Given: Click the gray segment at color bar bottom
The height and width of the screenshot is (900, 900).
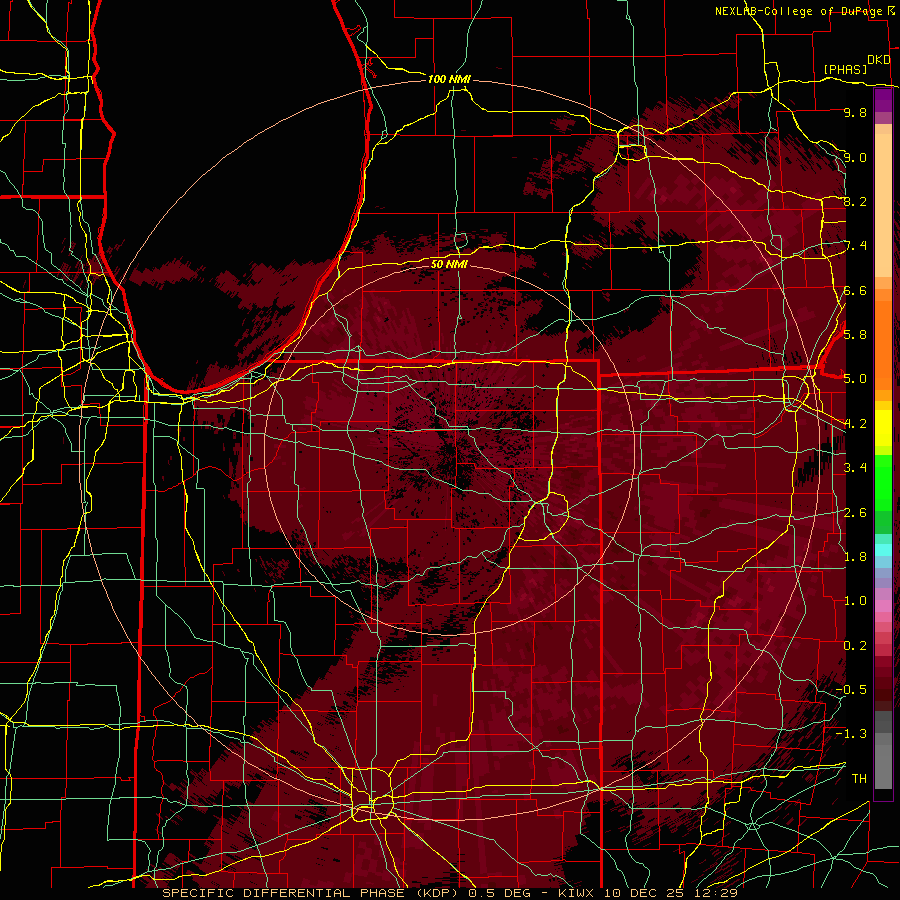Looking at the screenshot, I should pos(883,762).
